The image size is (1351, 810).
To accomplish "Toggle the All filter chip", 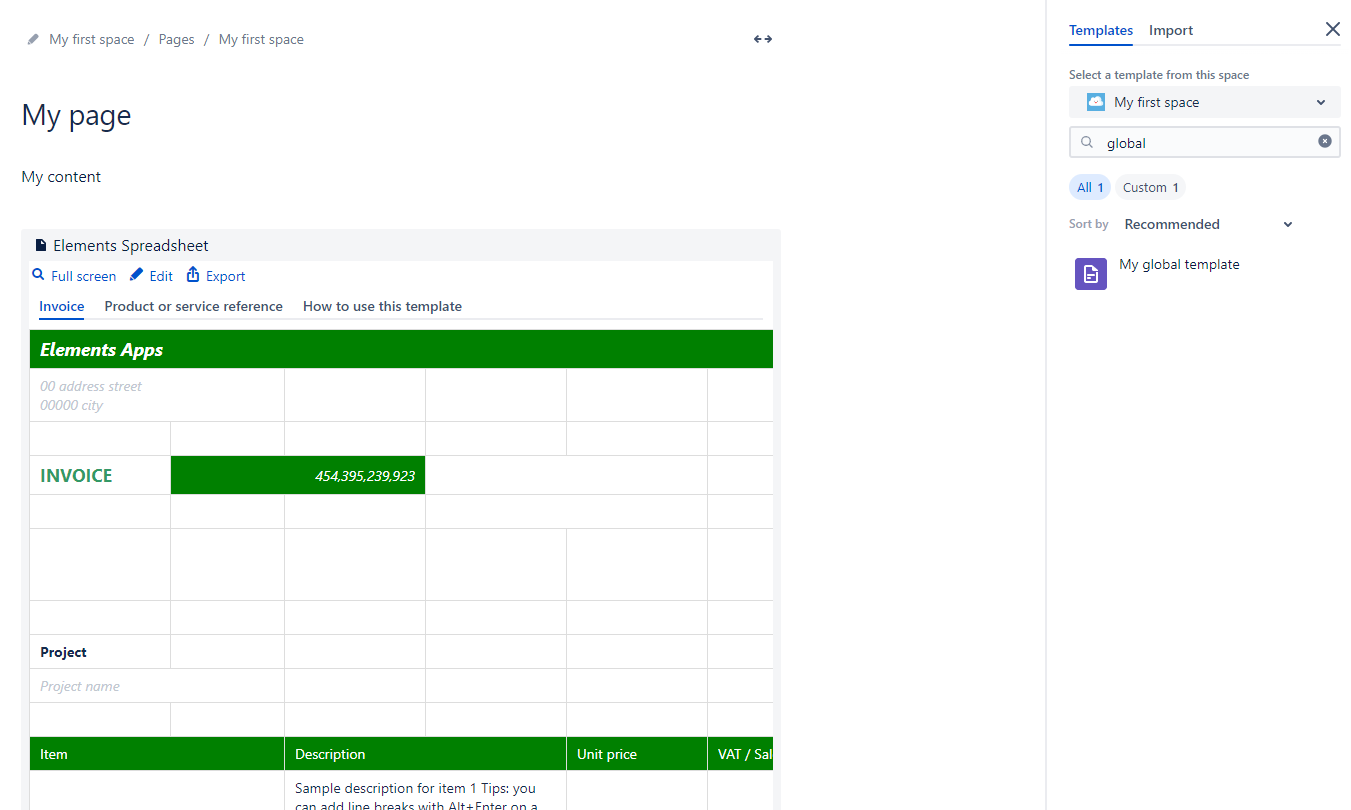I will (1089, 187).
